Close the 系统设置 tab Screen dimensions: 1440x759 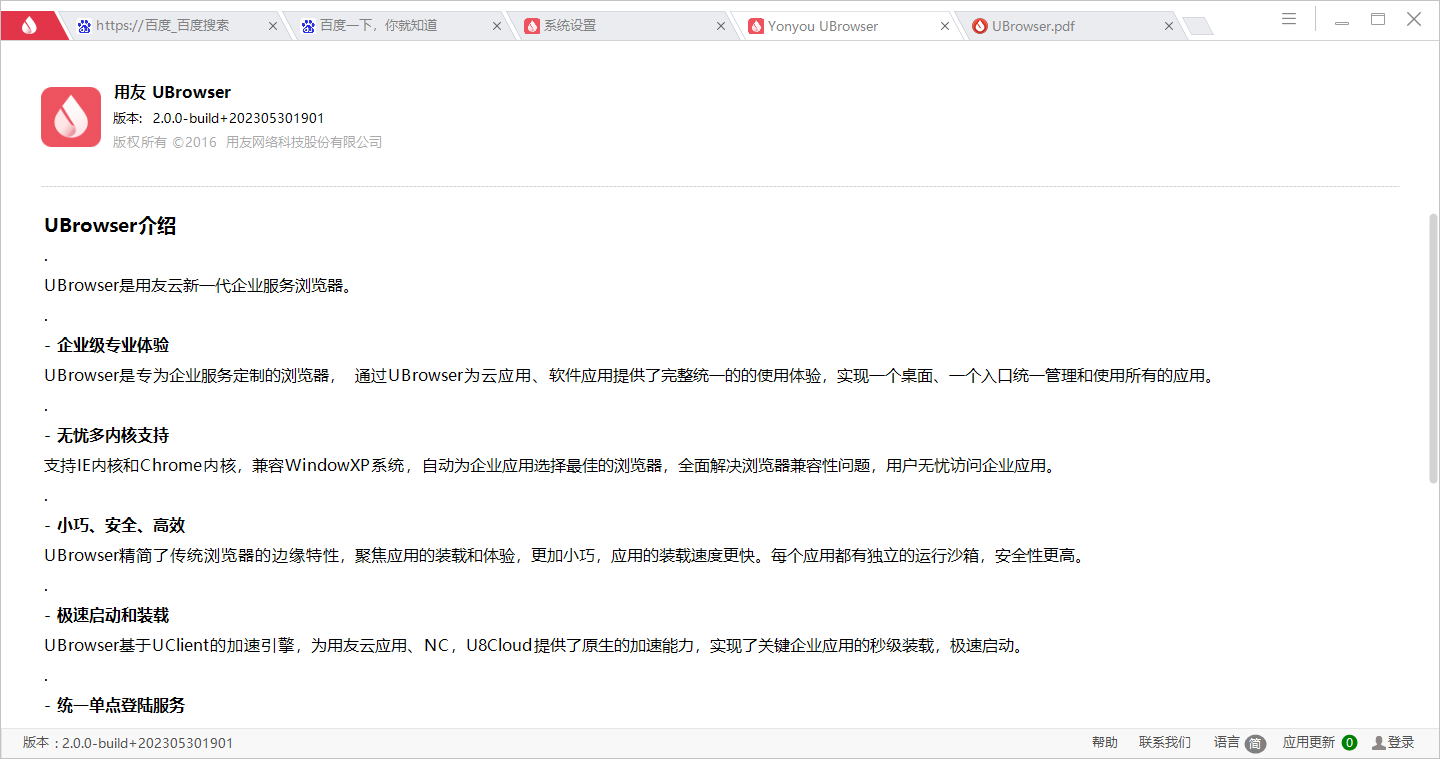[x=720, y=26]
